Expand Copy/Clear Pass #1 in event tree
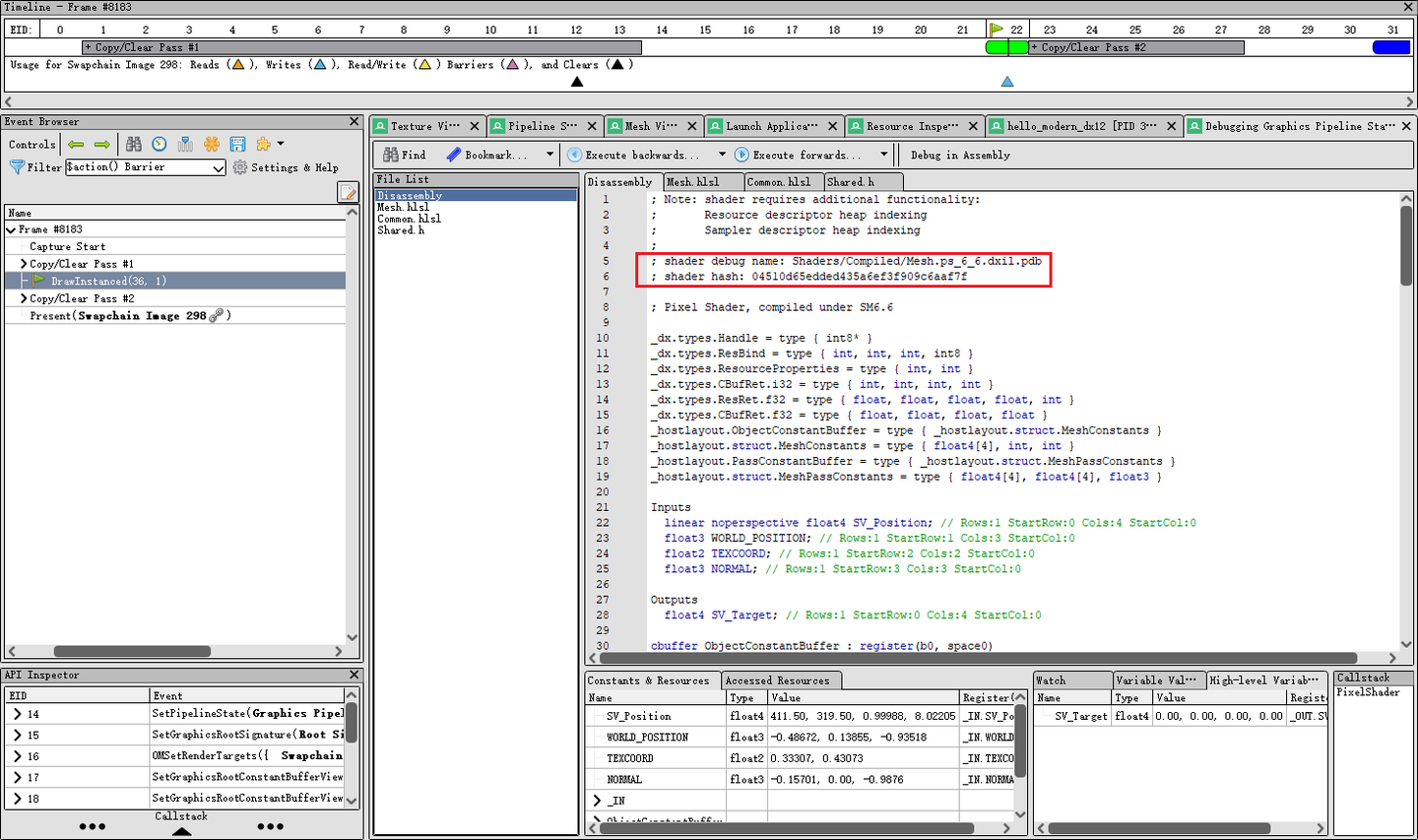 pyautogui.click(x=24, y=264)
